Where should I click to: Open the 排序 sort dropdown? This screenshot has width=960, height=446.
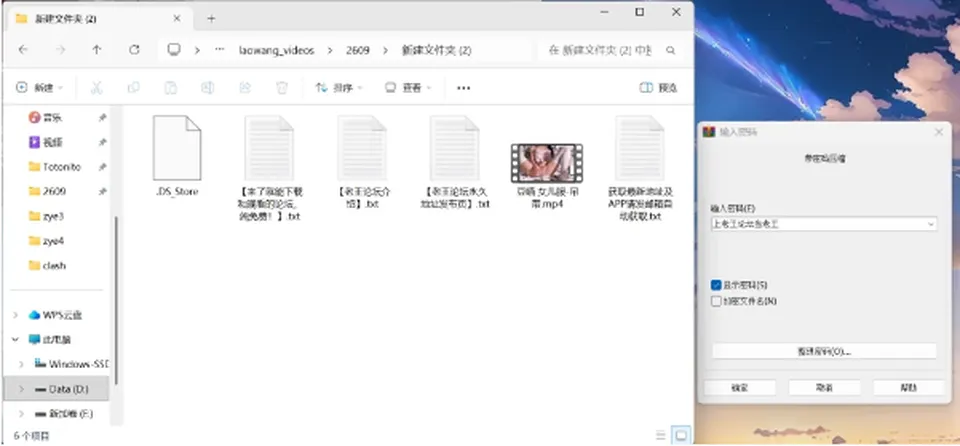339,88
